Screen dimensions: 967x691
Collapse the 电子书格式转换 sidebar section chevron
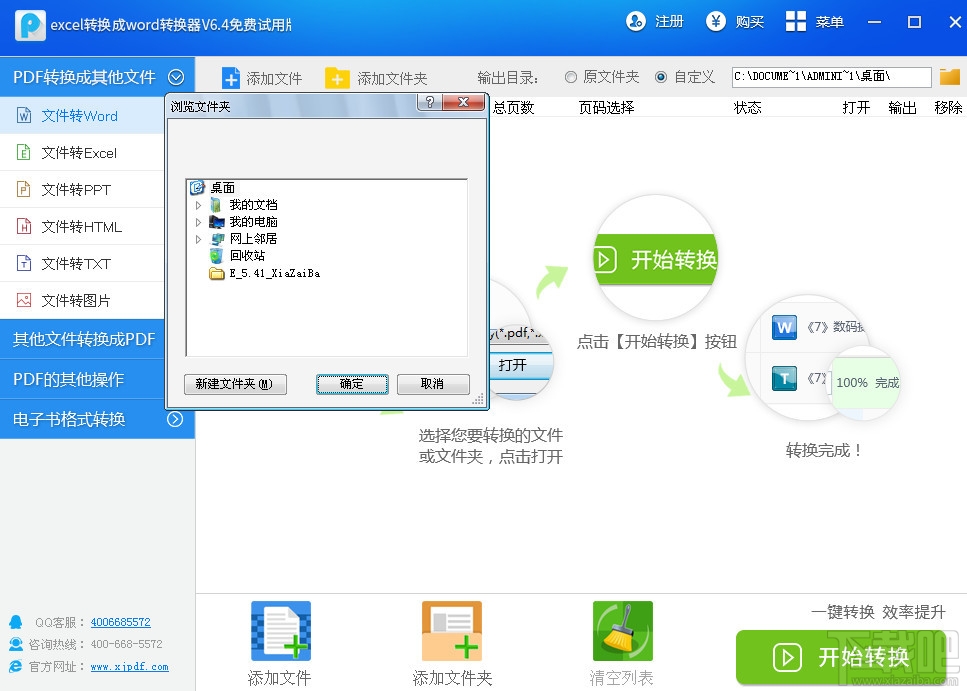178,419
